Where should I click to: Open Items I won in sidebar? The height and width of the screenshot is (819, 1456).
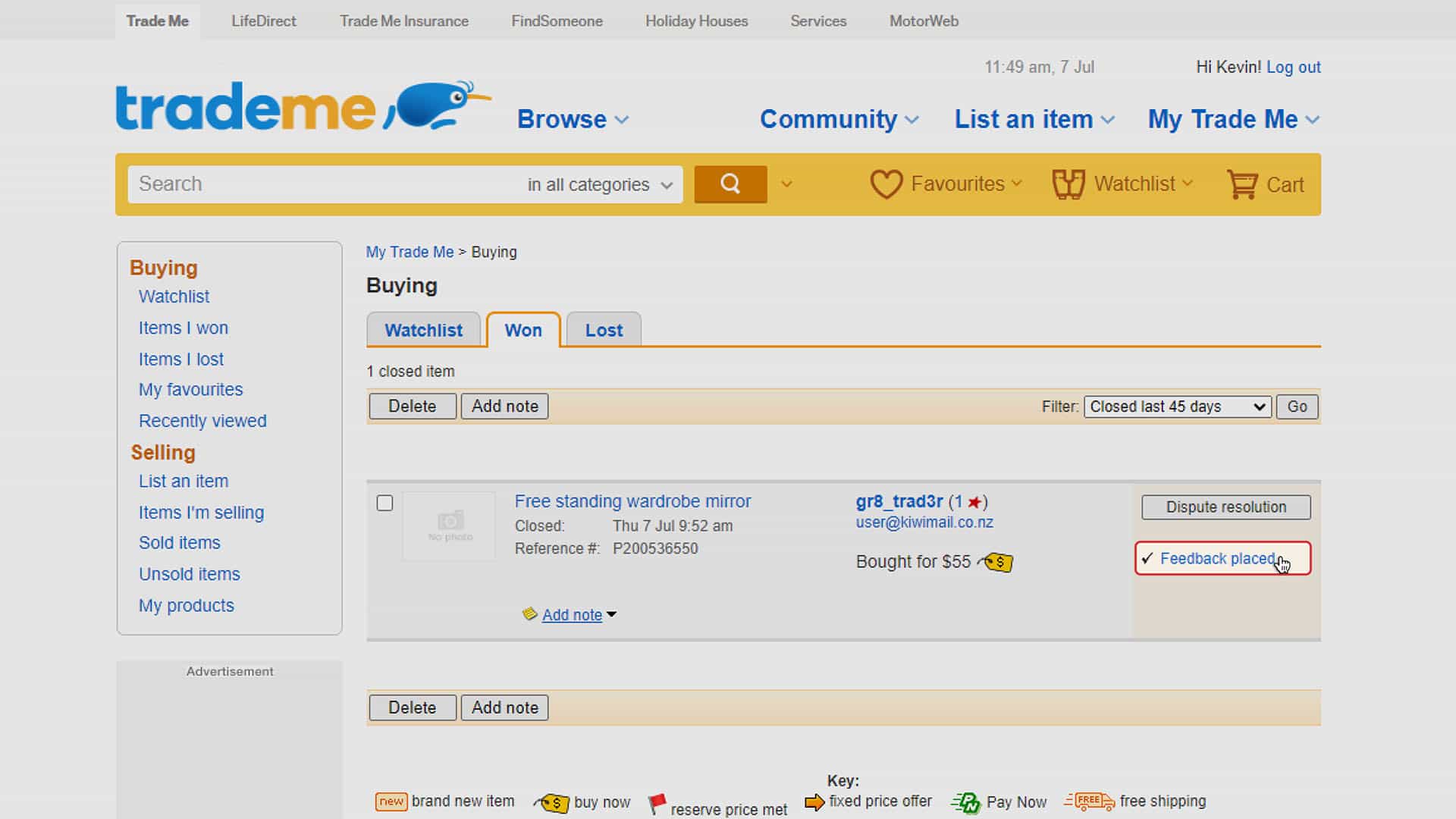pos(183,328)
